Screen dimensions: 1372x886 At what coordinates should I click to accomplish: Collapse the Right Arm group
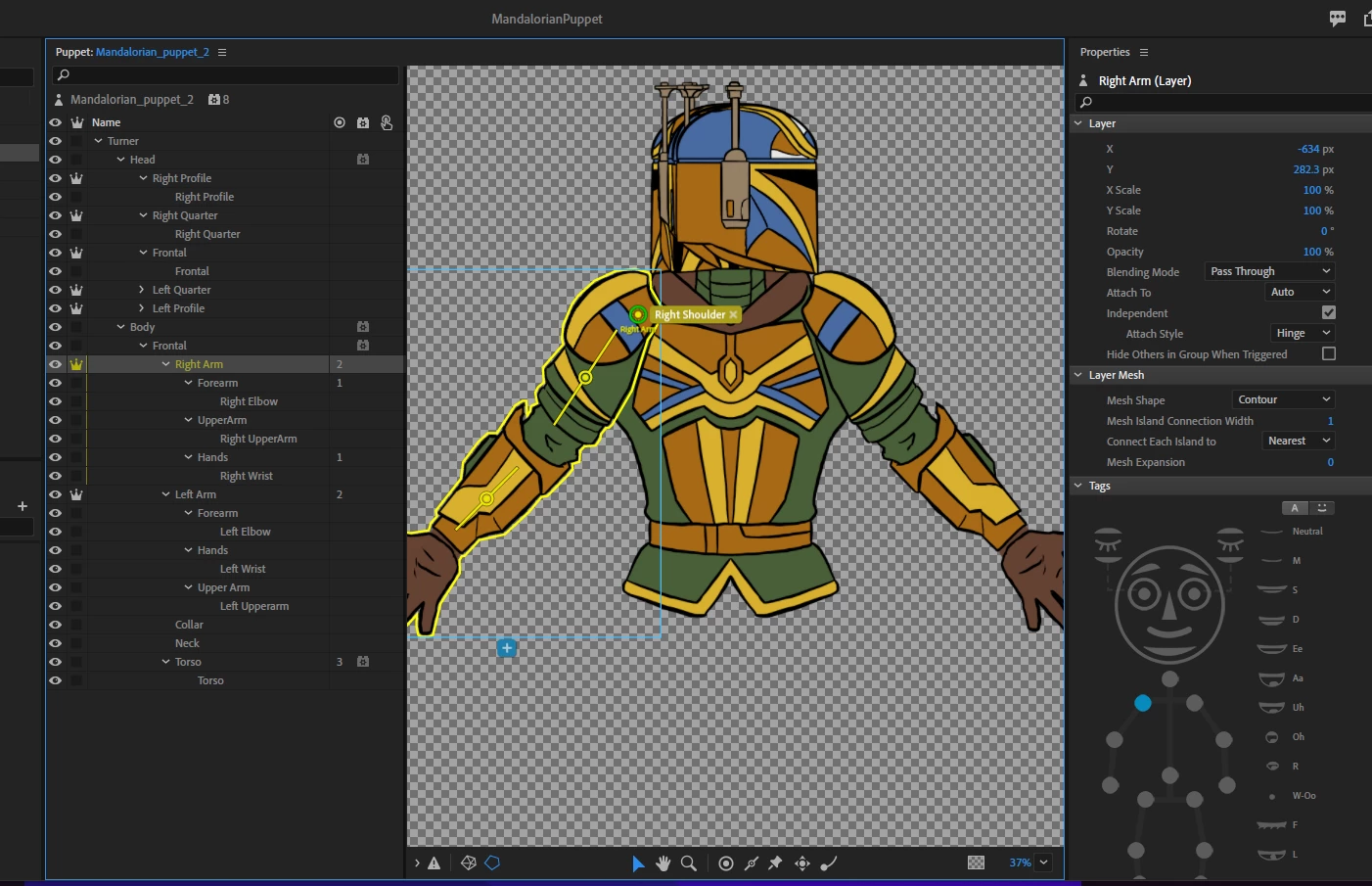tap(165, 364)
